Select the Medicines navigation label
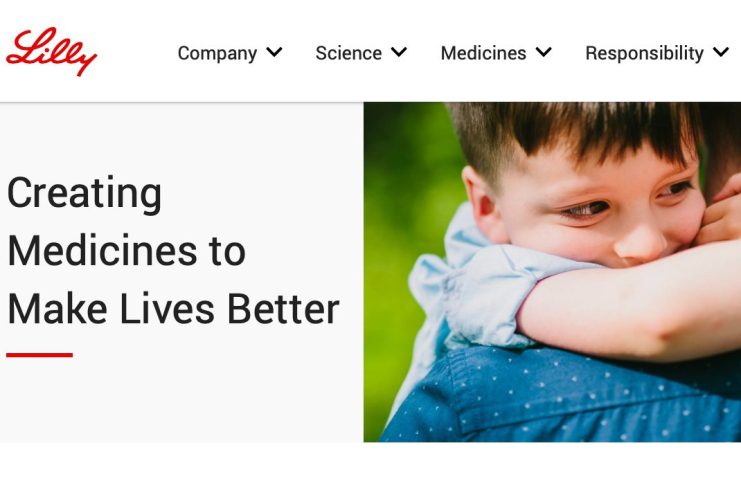This screenshot has height=486, width=741. click(483, 53)
